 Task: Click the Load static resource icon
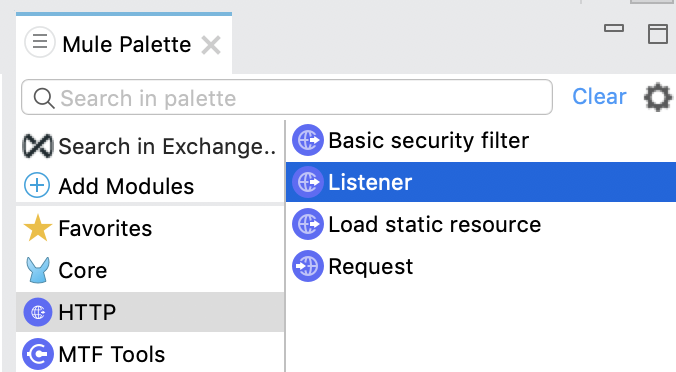pos(308,224)
